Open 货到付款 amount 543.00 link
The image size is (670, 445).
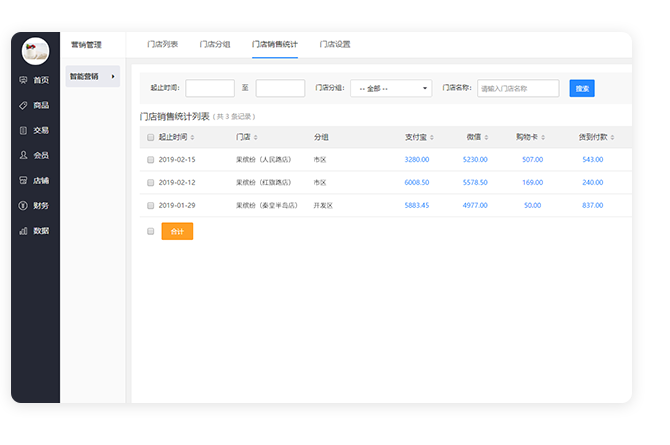pyautogui.click(x=593, y=159)
